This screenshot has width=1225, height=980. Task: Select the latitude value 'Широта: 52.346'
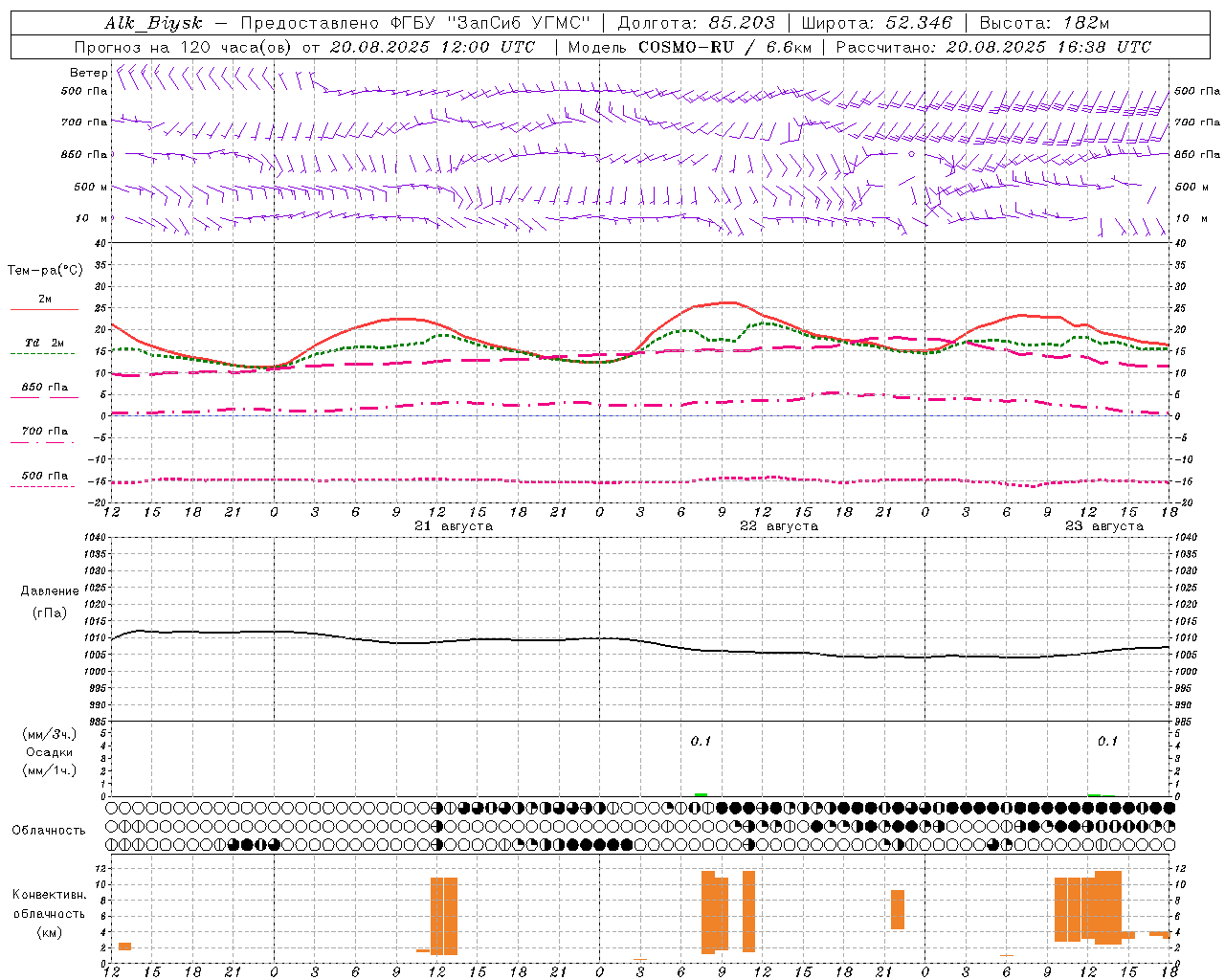(877, 24)
